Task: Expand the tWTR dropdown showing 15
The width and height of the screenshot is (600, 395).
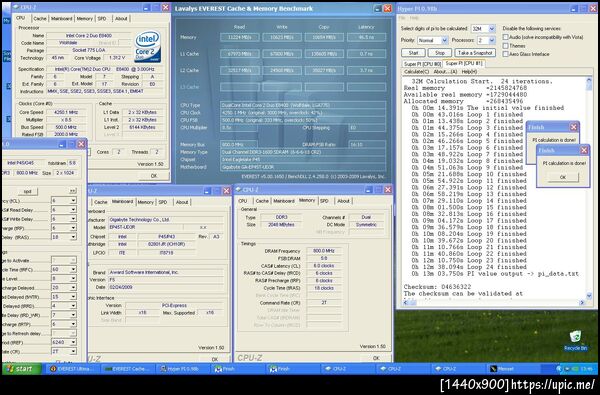Action: (73, 297)
